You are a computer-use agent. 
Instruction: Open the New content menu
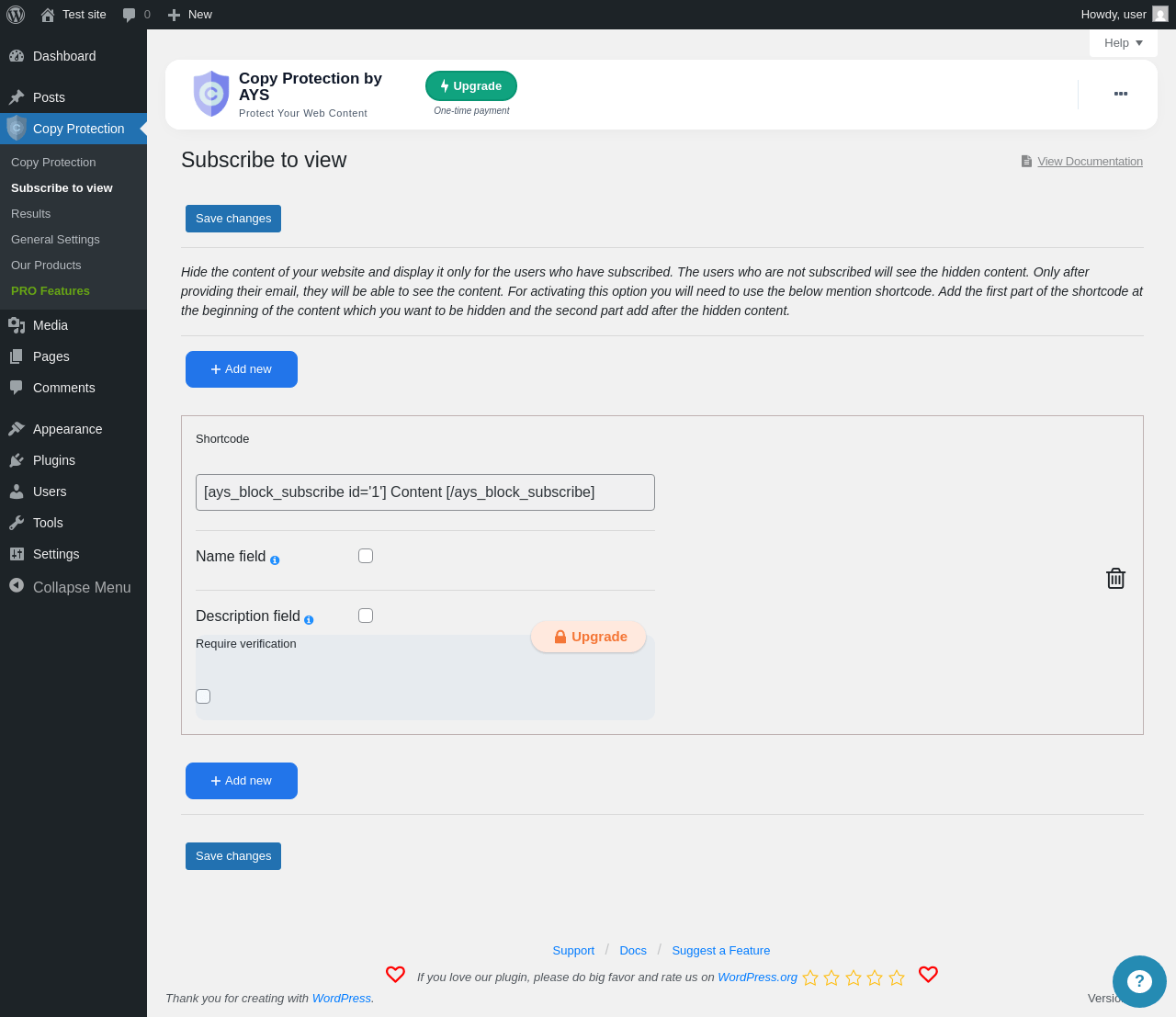click(x=190, y=15)
